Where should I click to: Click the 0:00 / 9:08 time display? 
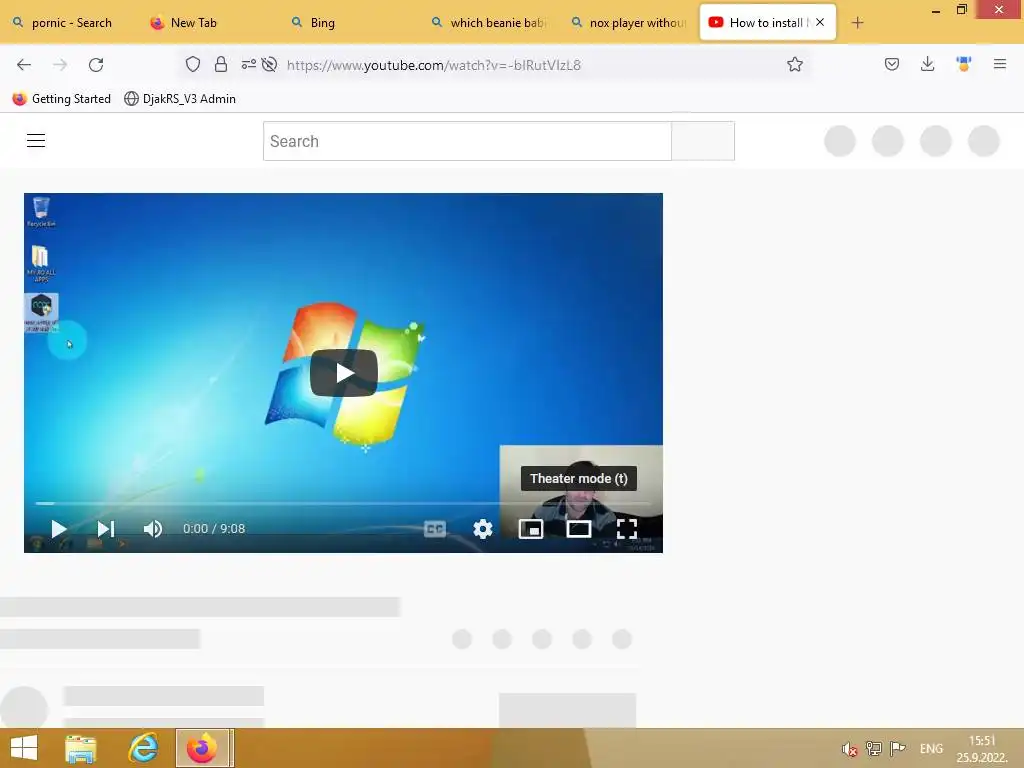[214, 529]
